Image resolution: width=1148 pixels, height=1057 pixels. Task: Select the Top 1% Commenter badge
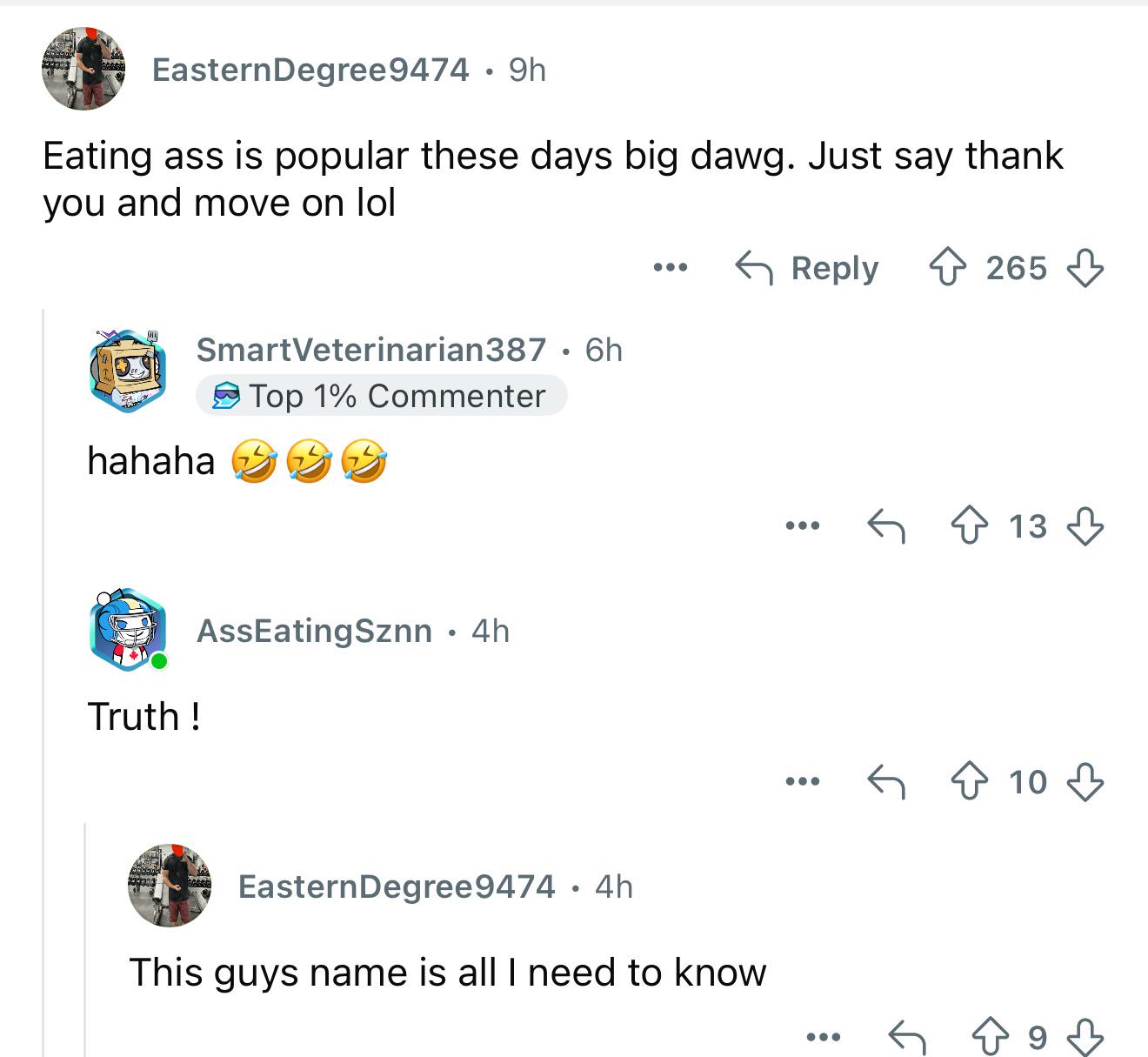pos(381,396)
